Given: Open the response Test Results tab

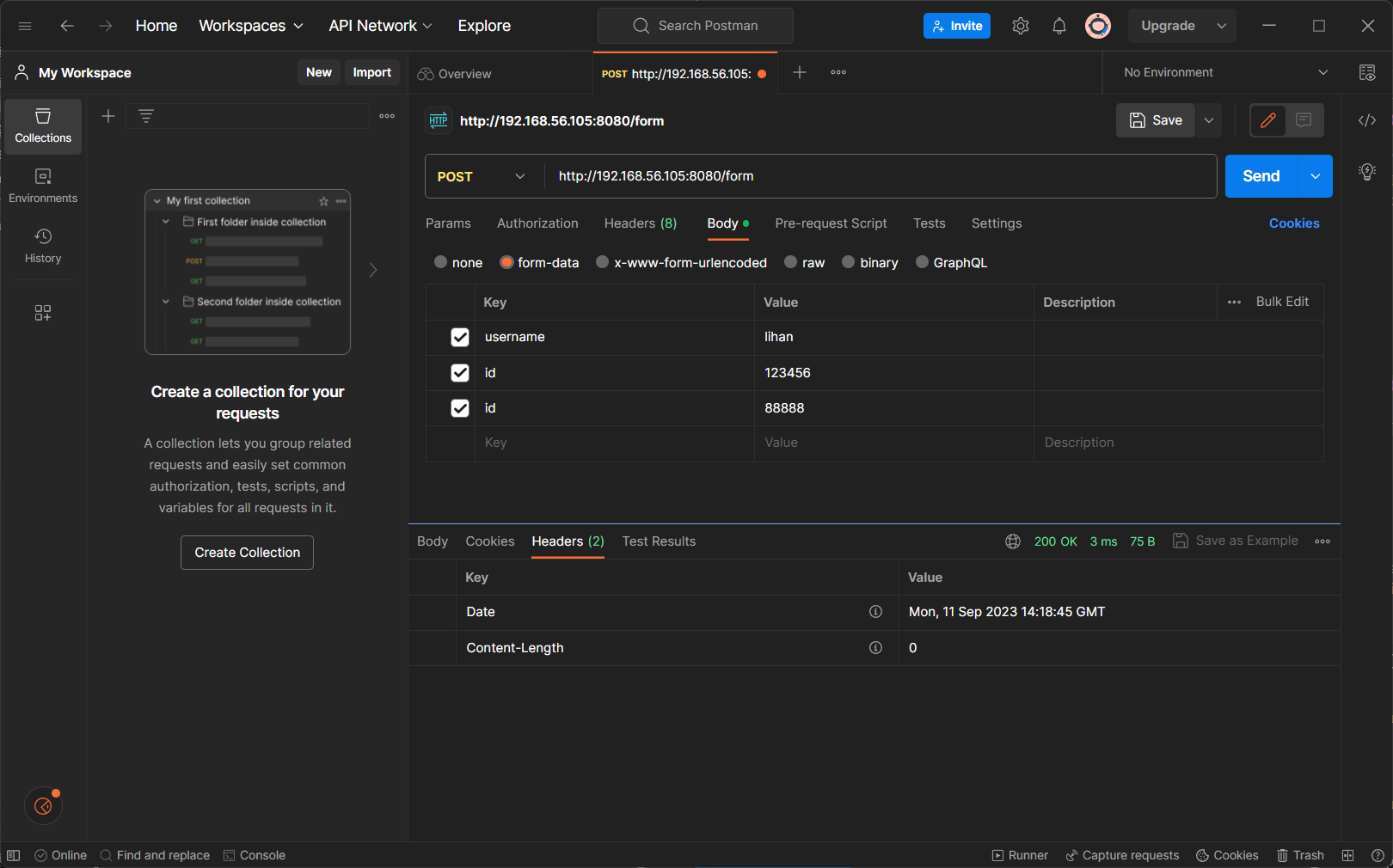Looking at the screenshot, I should tap(659, 541).
